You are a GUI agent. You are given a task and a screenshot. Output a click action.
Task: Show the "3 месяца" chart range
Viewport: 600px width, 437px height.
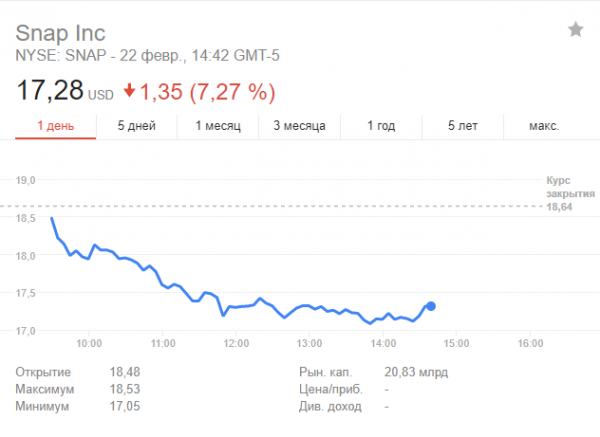(299, 126)
